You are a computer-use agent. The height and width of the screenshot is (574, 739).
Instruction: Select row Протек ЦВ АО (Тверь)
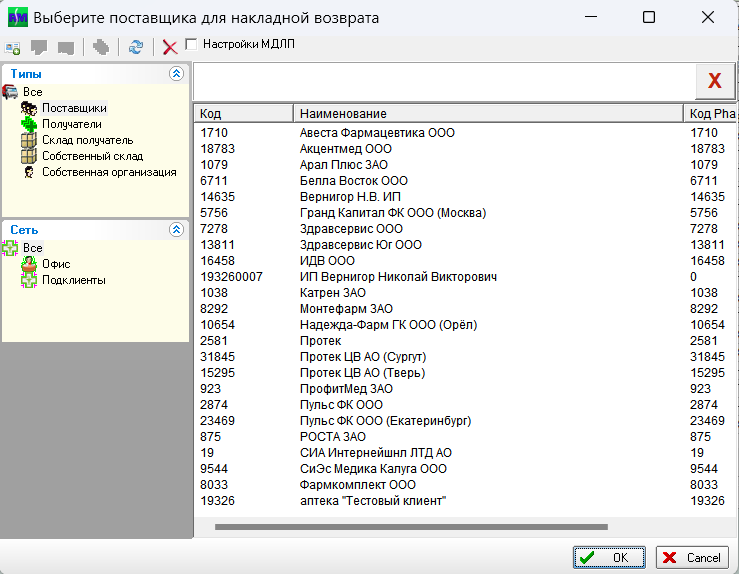464,373
